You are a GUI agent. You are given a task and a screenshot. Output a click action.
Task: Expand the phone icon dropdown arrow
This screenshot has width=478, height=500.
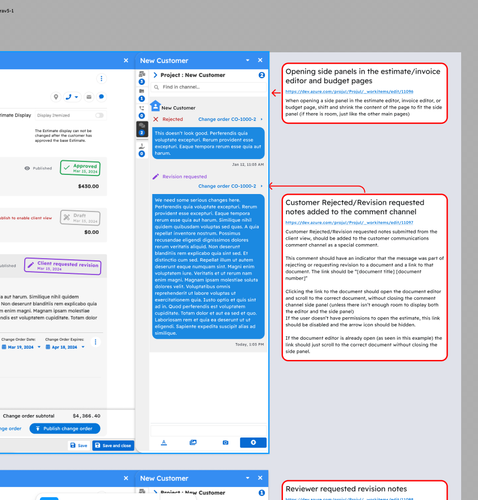click(x=76, y=97)
